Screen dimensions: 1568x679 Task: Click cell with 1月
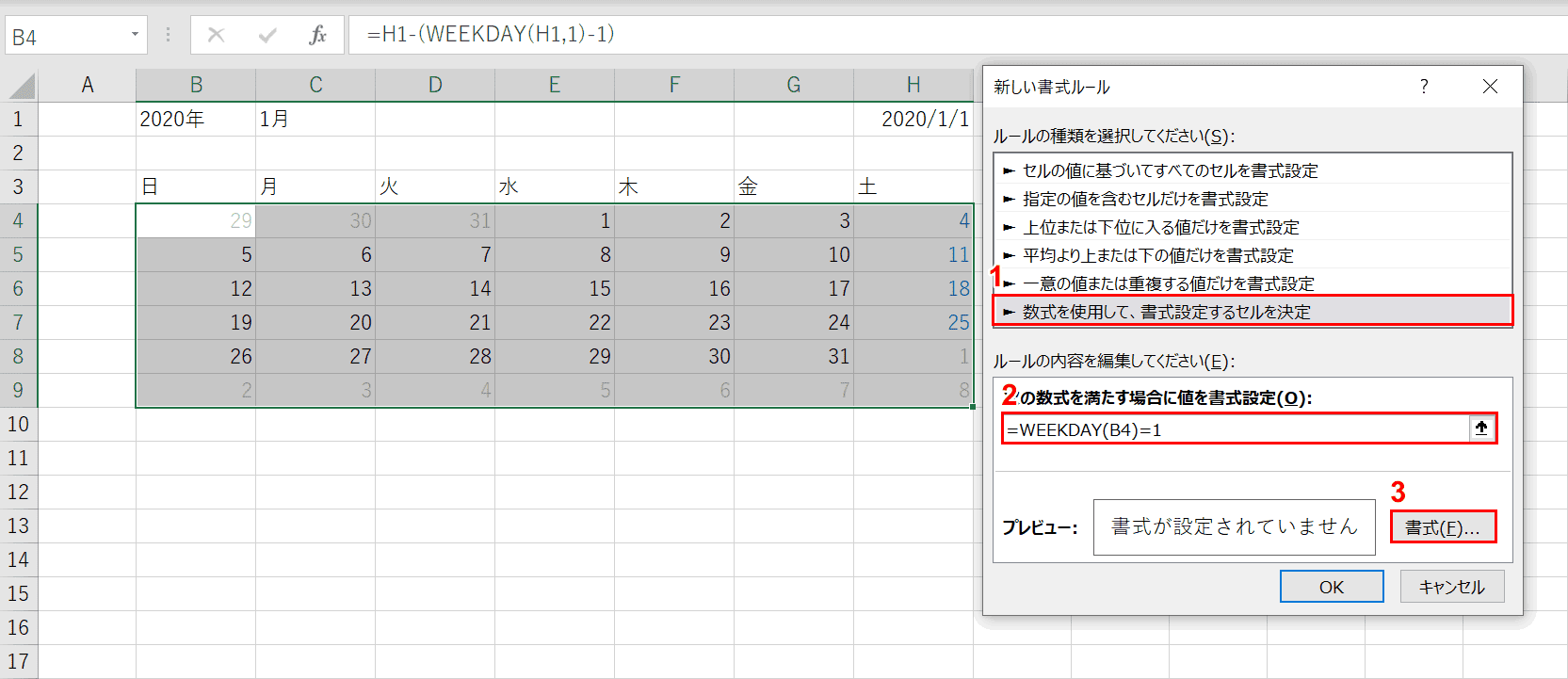315,119
